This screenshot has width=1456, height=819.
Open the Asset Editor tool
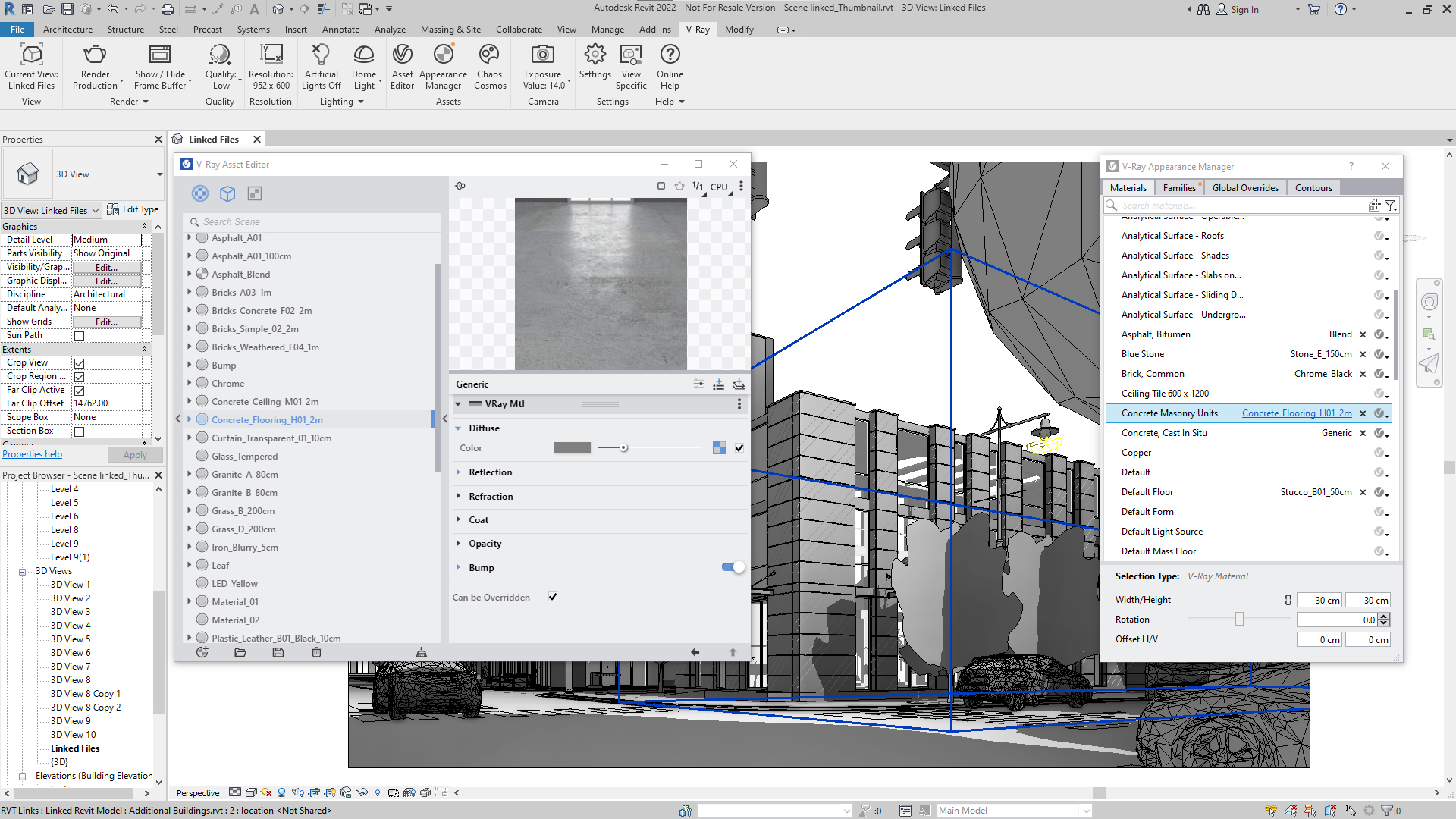coord(402,55)
